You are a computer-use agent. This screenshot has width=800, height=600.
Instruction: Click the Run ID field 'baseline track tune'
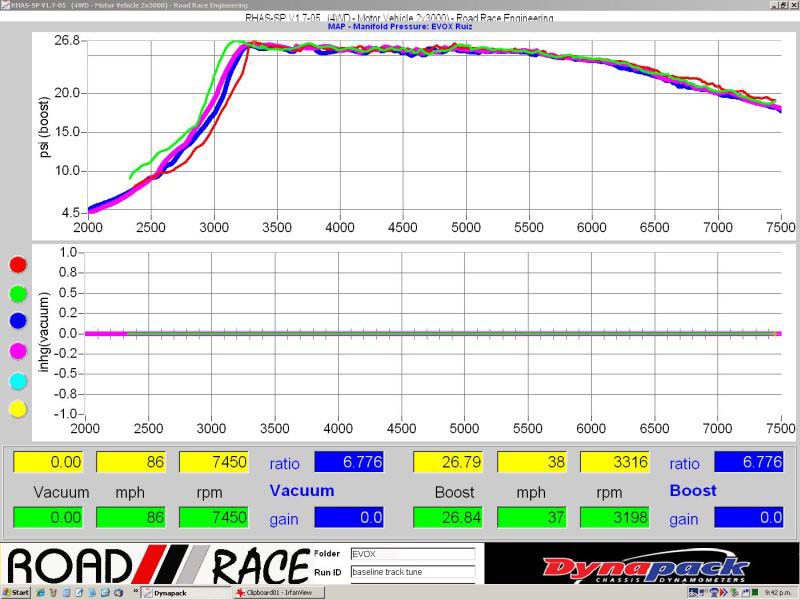coord(413,572)
